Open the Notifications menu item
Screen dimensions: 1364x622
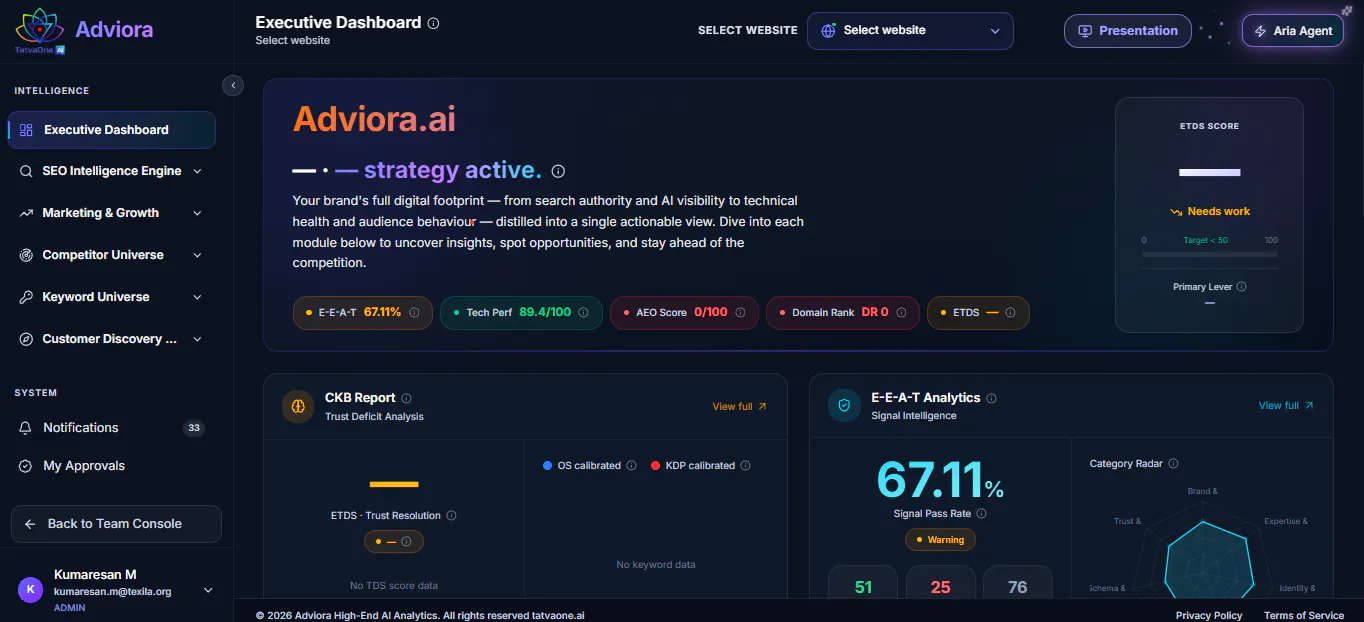(112, 428)
